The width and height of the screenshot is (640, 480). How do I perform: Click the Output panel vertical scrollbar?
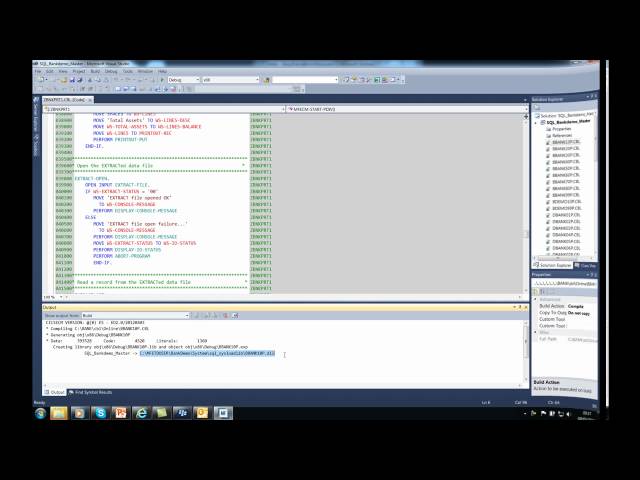(526, 351)
